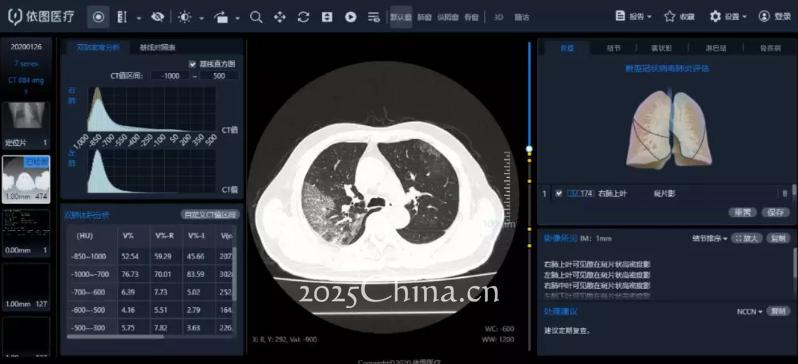798x364 pixels.
Task: Open the 设置 settings dropdown
Action: (728, 16)
